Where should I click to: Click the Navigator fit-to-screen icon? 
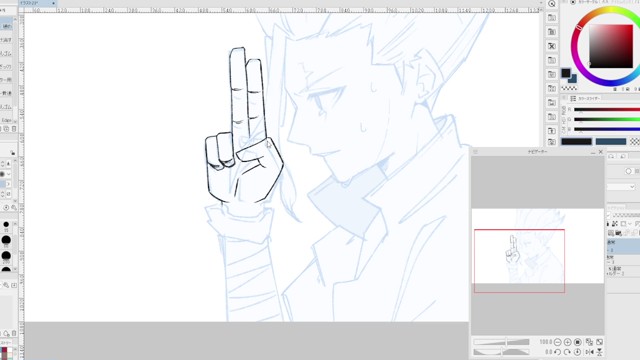[x=599, y=342]
